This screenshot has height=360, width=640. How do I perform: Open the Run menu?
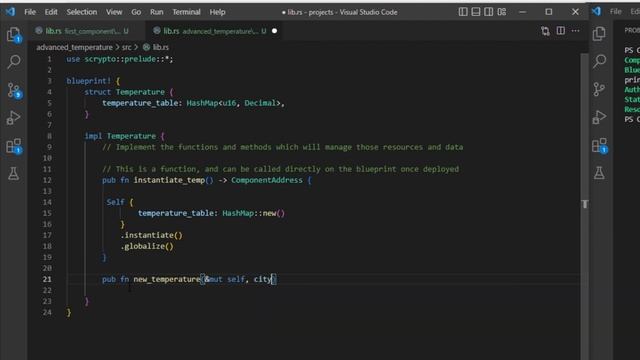(x=156, y=12)
